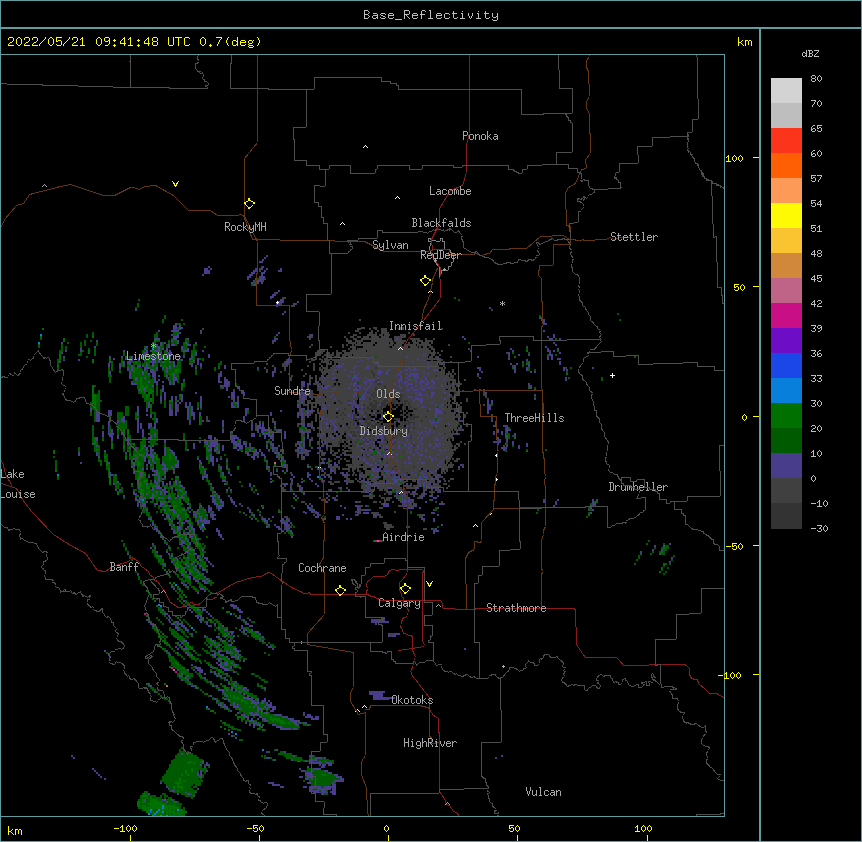This screenshot has width=862, height=842.
Task: Click the 100 tick on the right vertical axis
Action: point(734,158)
